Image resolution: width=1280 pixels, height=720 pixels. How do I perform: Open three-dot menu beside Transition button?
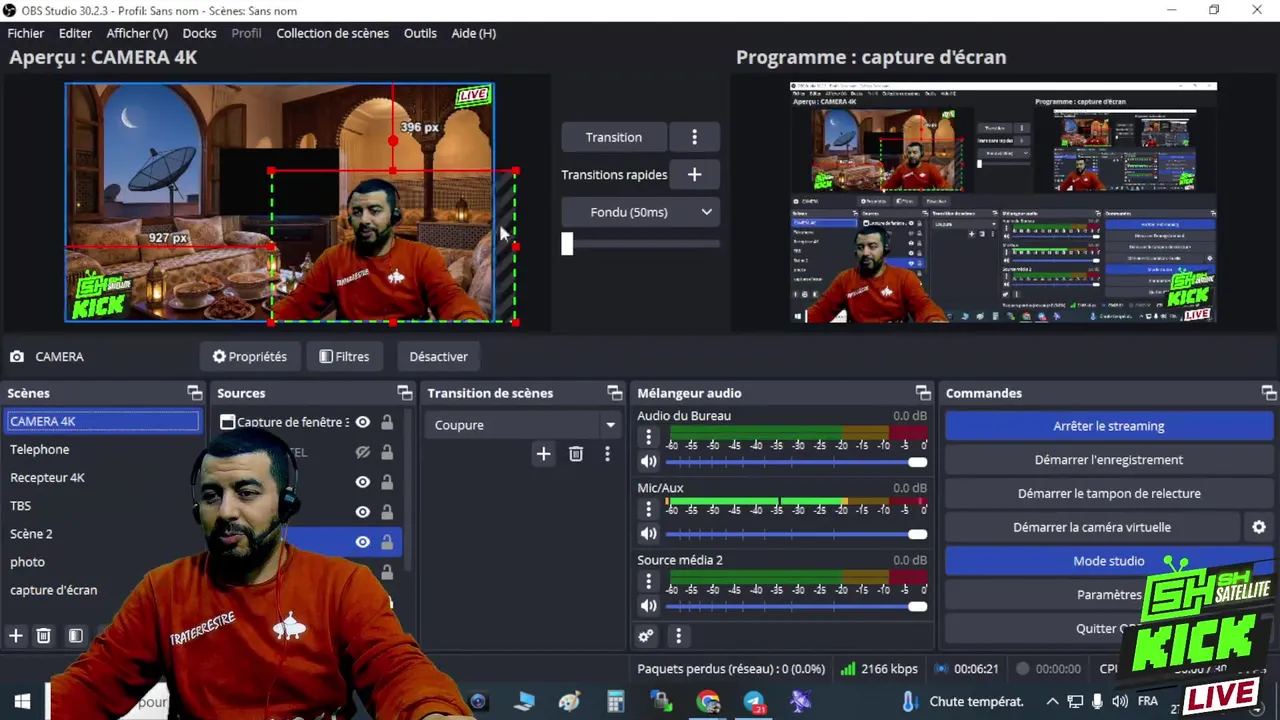pyautogui.click(x=694, y=137)
